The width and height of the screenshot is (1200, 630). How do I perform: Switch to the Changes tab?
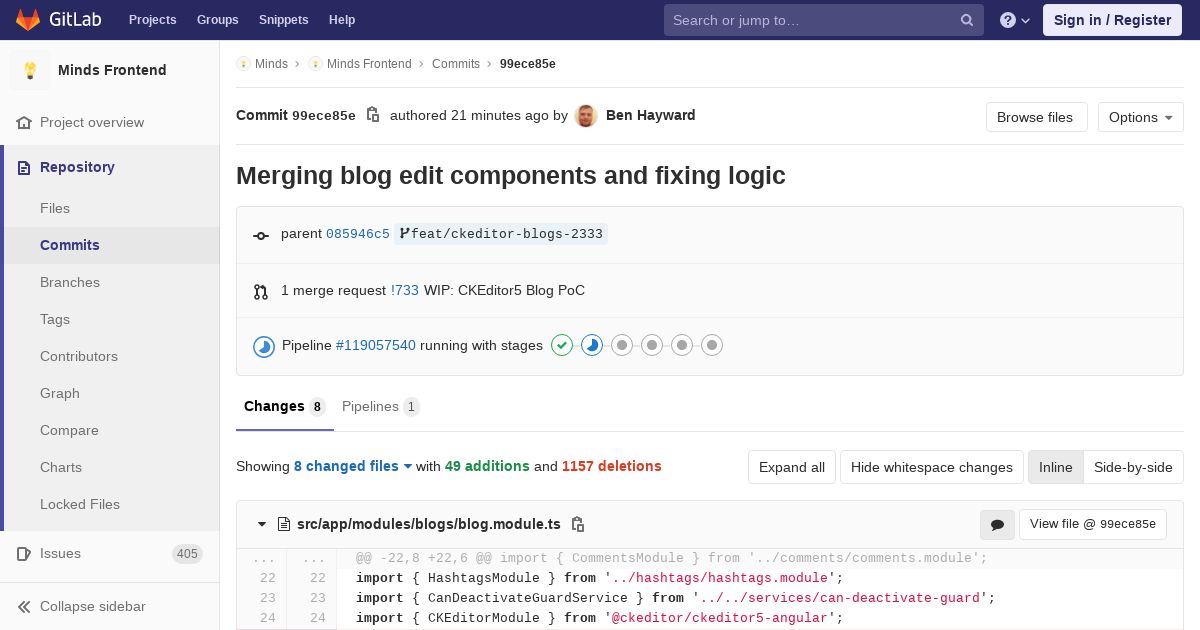coord(285,407)
